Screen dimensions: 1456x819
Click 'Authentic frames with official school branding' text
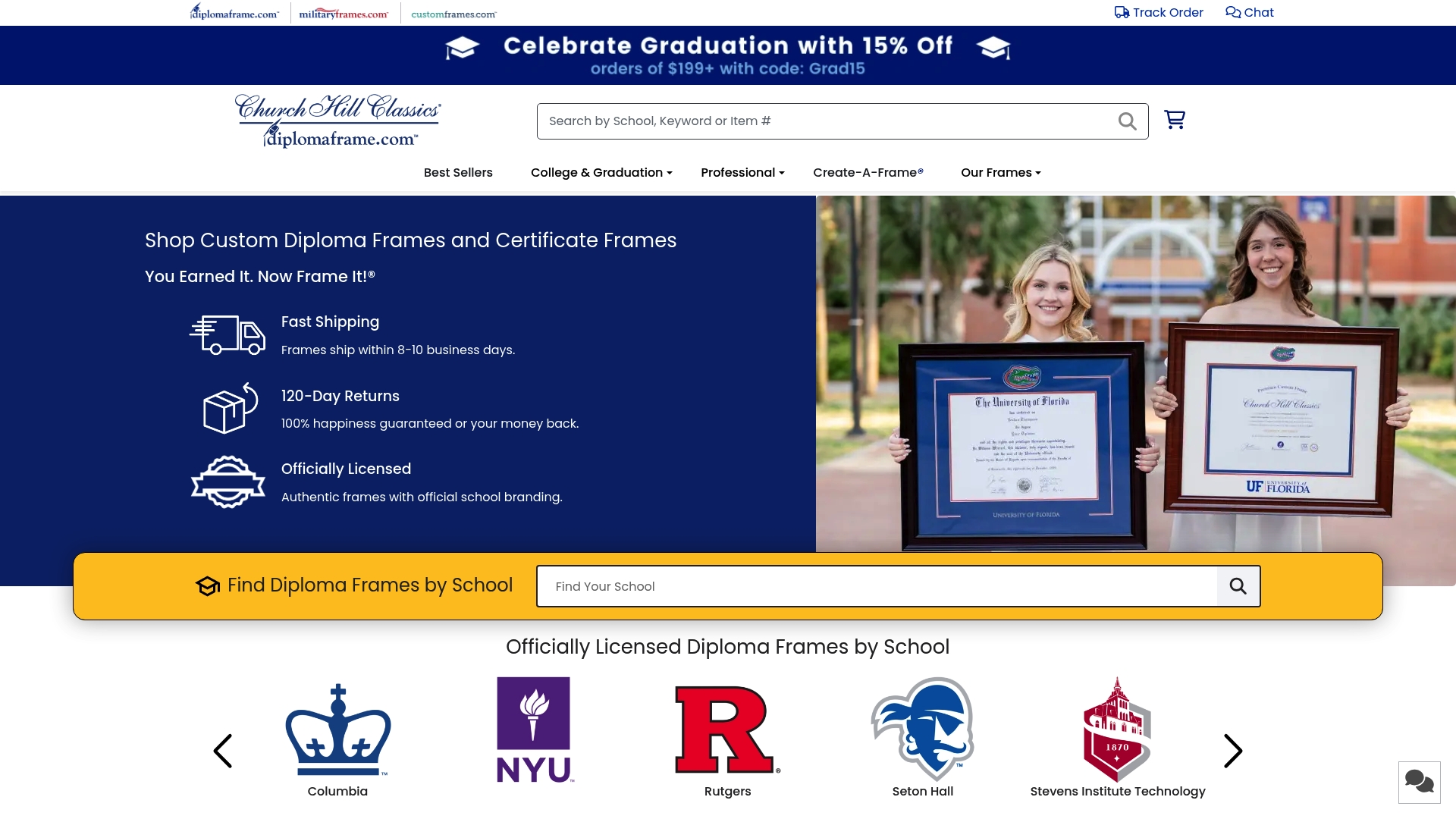[x=422, y=497]
